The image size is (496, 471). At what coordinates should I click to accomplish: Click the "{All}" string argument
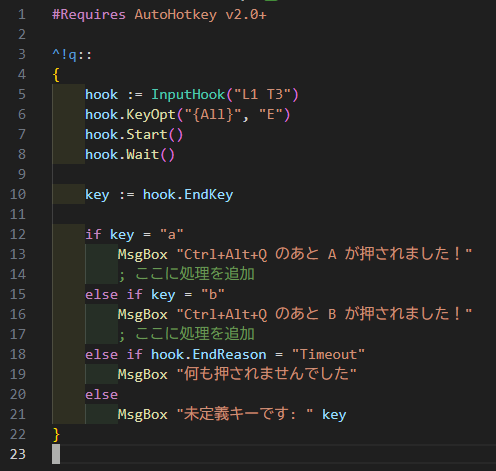[213, 115]
